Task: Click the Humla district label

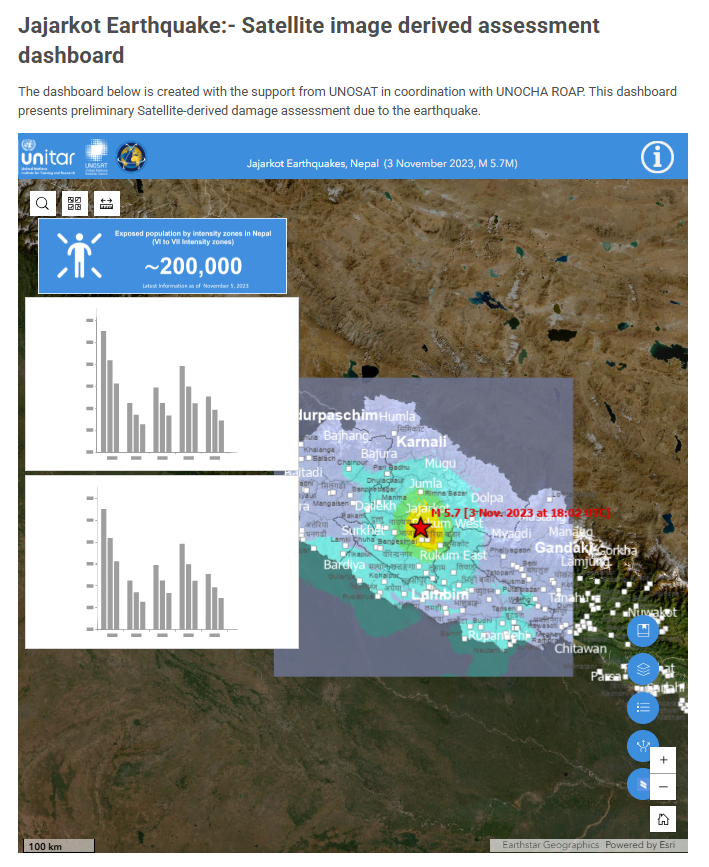Action: coord(397,416)
